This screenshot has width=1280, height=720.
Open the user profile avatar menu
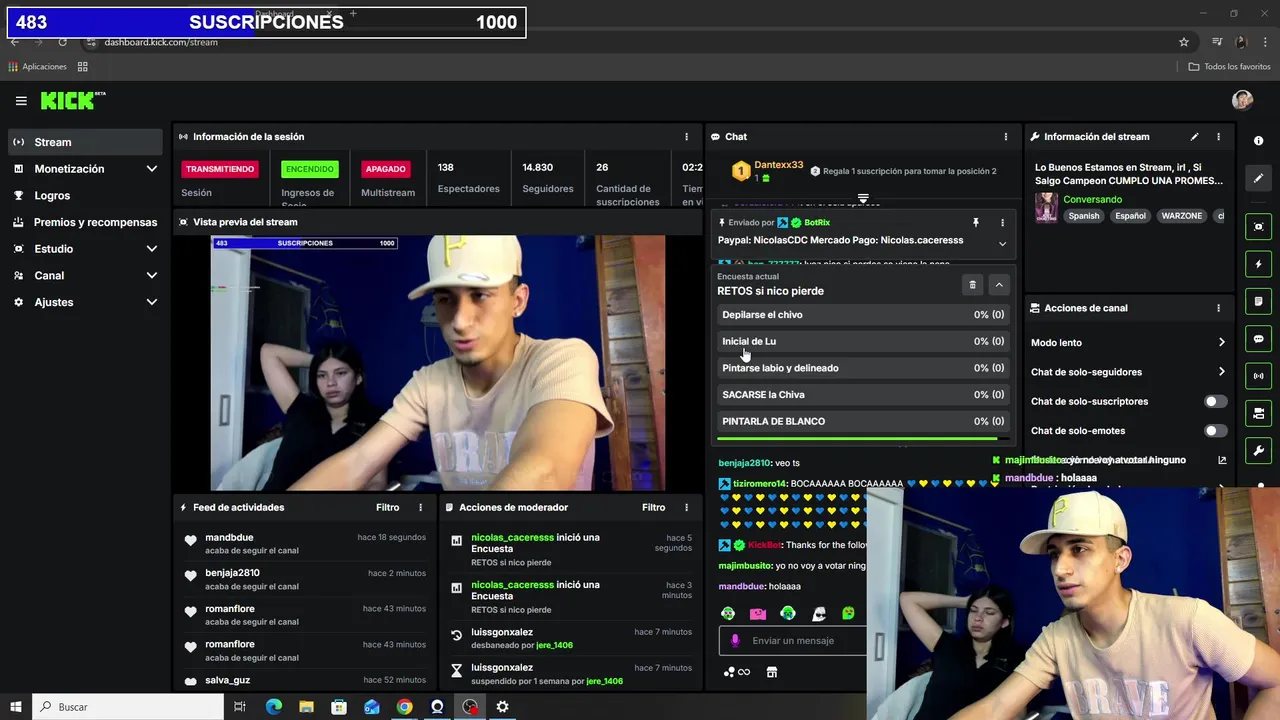pos(1242,100)
